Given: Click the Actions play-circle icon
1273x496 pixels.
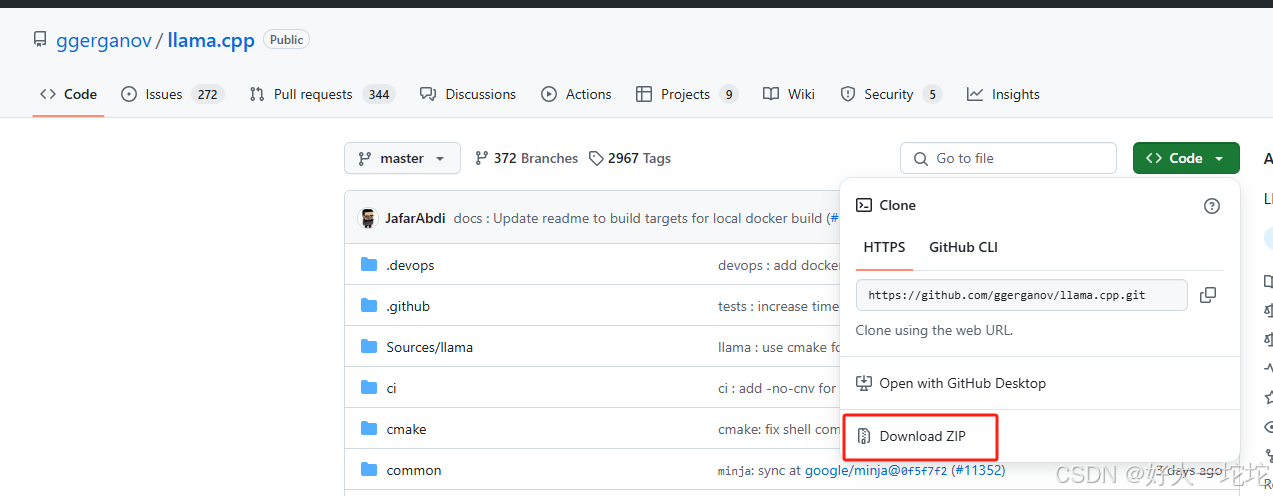Looking at the screenshot, I should point(549,94).
